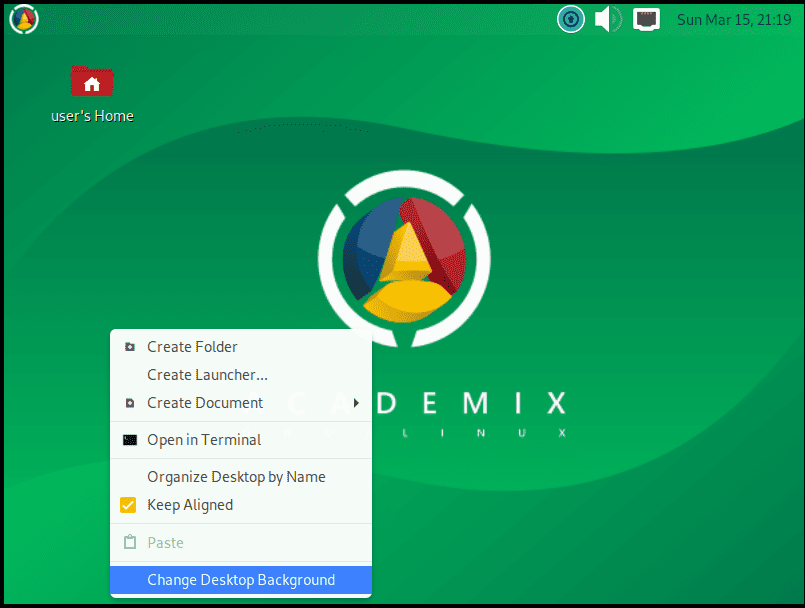
Task: Click the folder icon beside Create Folder
Action: tap(130, 347)
